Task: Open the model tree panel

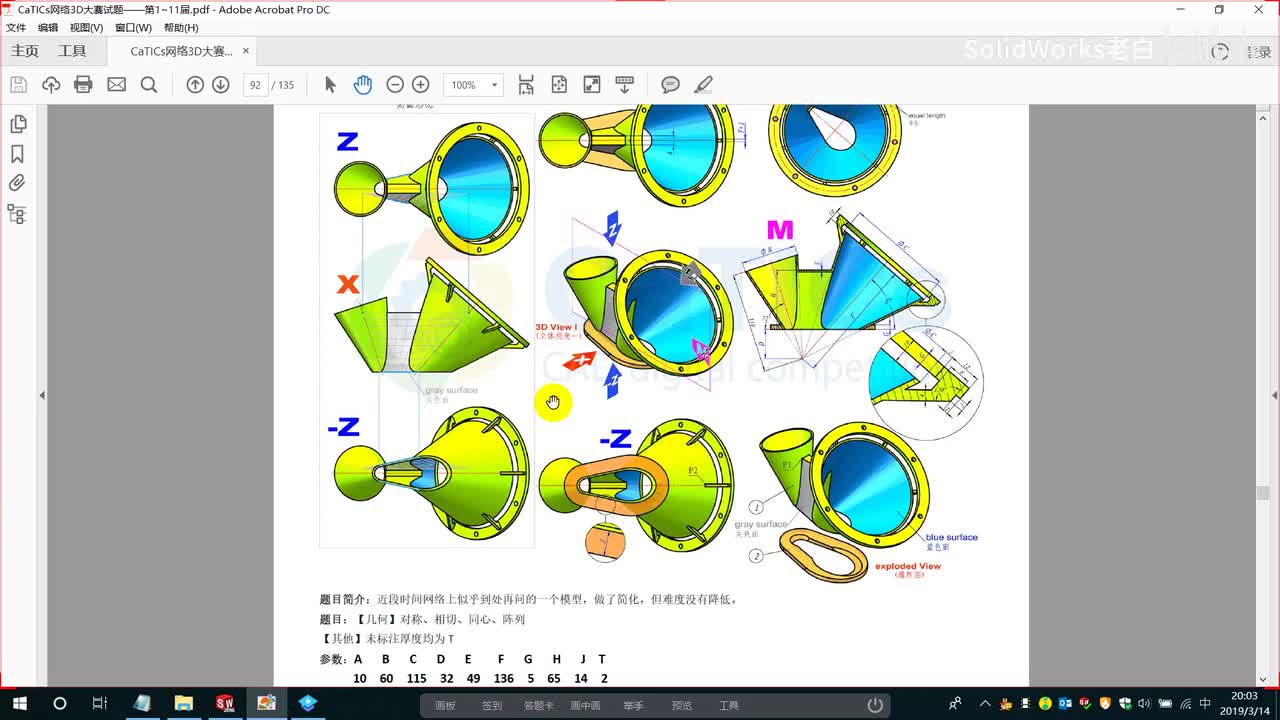Action: pyautogui.click(x=17, y=214)
